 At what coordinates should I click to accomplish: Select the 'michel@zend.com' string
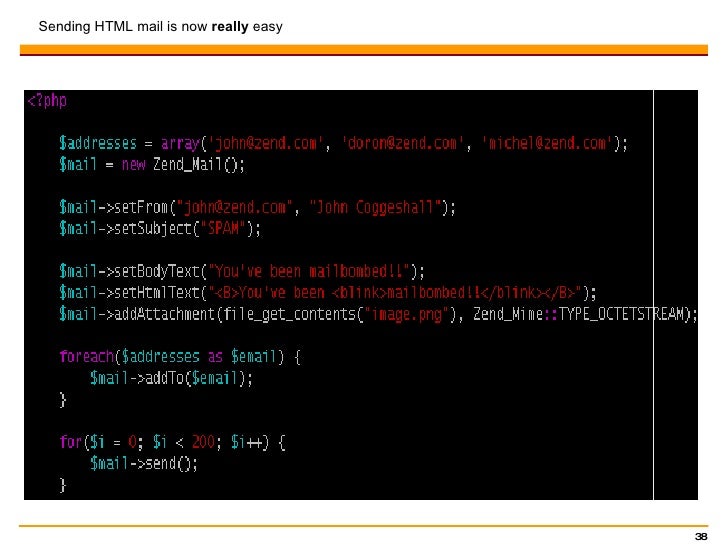coord(547,143)
